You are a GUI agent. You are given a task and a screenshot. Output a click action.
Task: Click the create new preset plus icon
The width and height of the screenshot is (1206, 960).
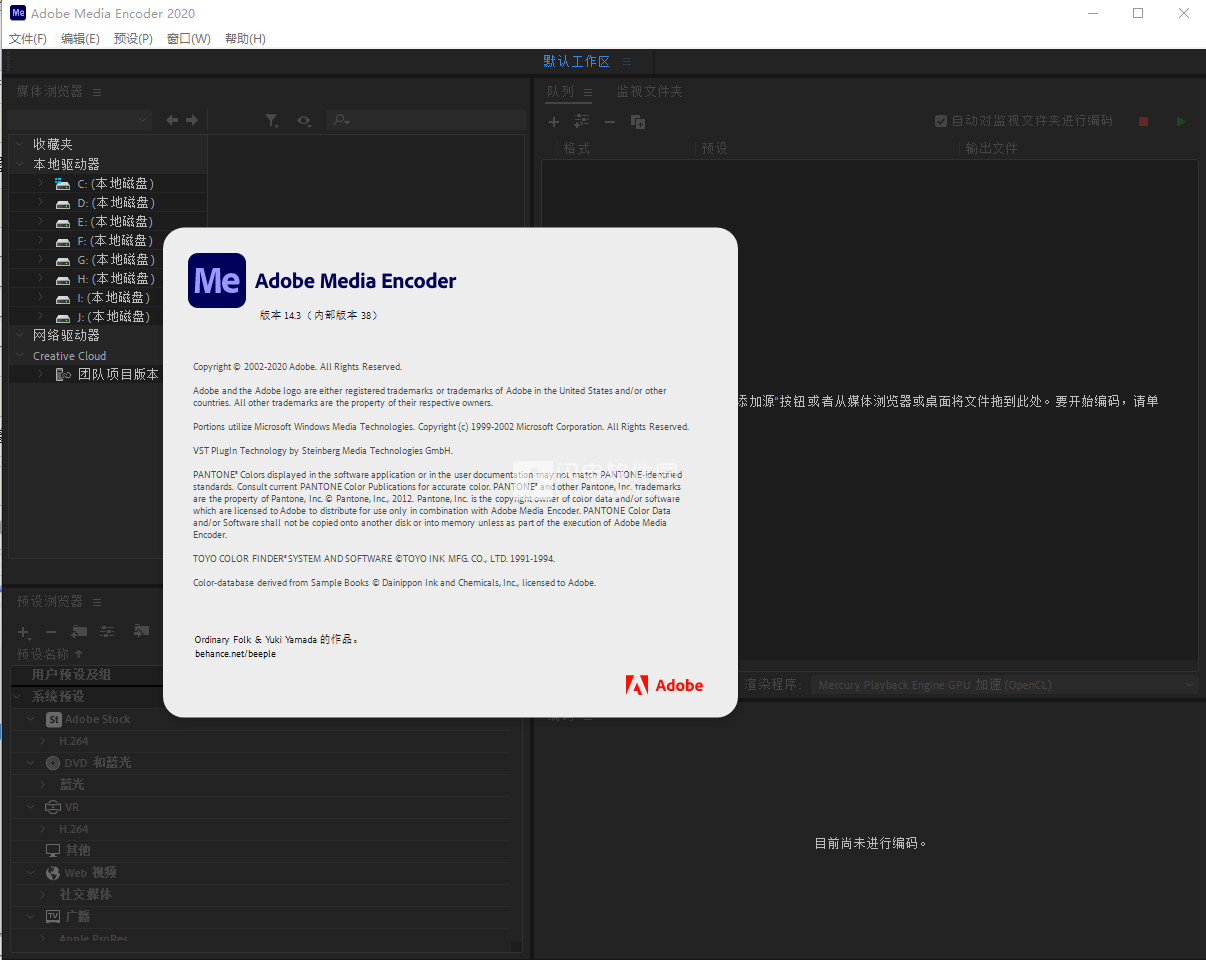click(x=24, y=632)
